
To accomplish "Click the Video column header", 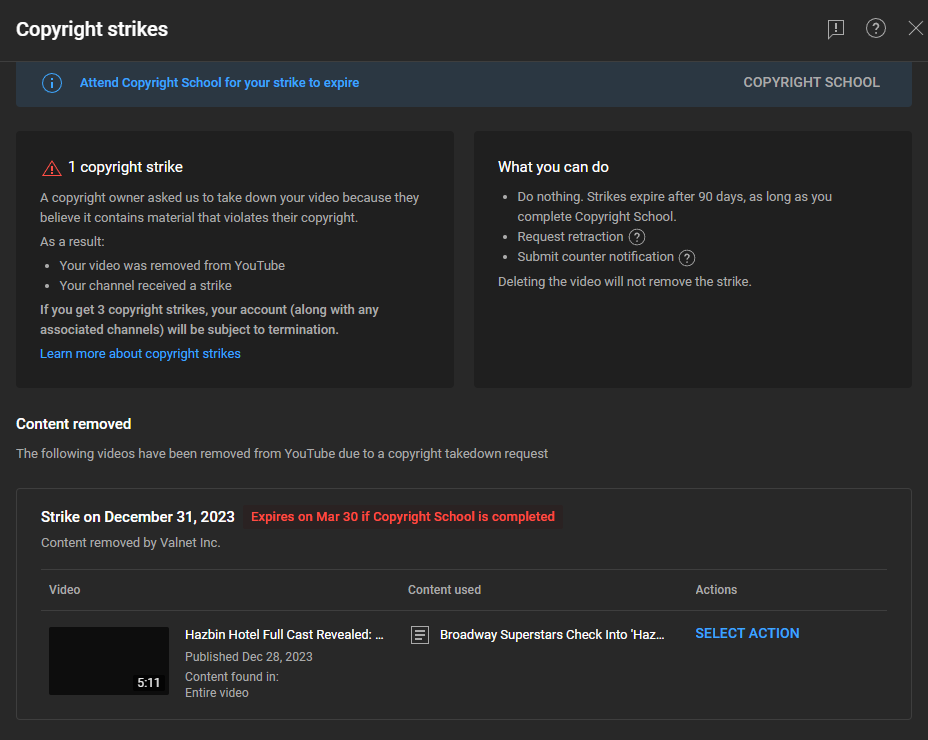I will (x=65, y=590).
